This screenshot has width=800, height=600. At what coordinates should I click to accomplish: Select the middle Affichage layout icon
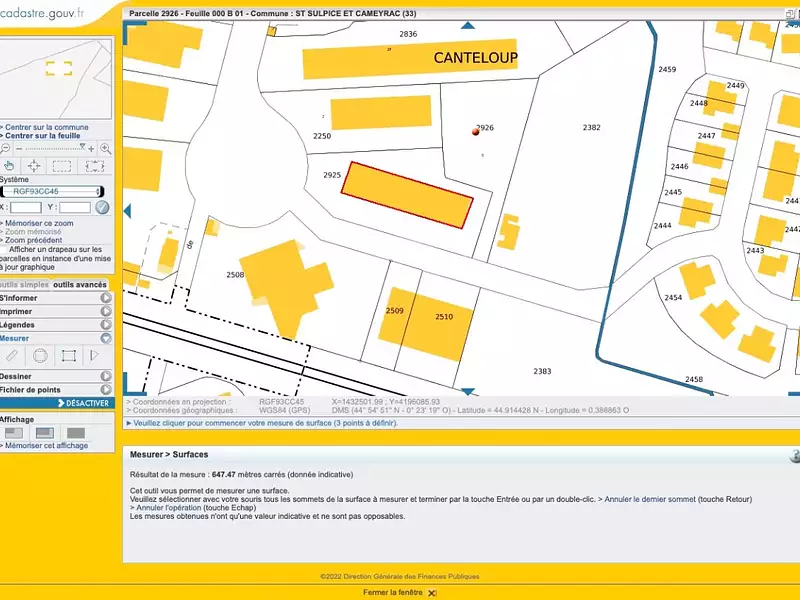pos(45,433)
